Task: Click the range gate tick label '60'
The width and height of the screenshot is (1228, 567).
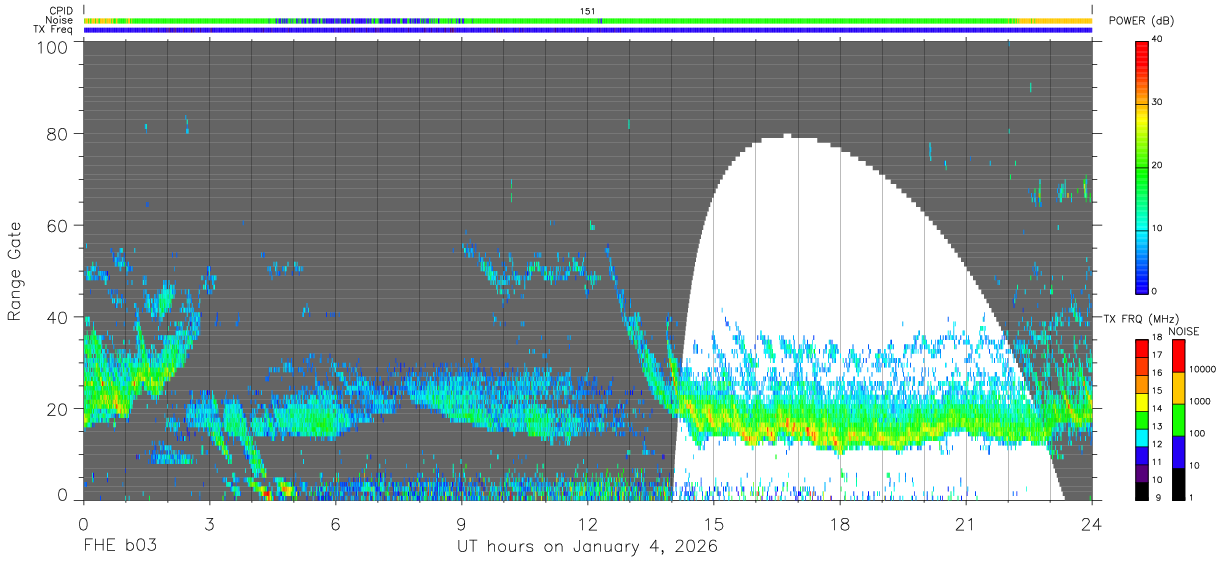Action: point(58,225)
